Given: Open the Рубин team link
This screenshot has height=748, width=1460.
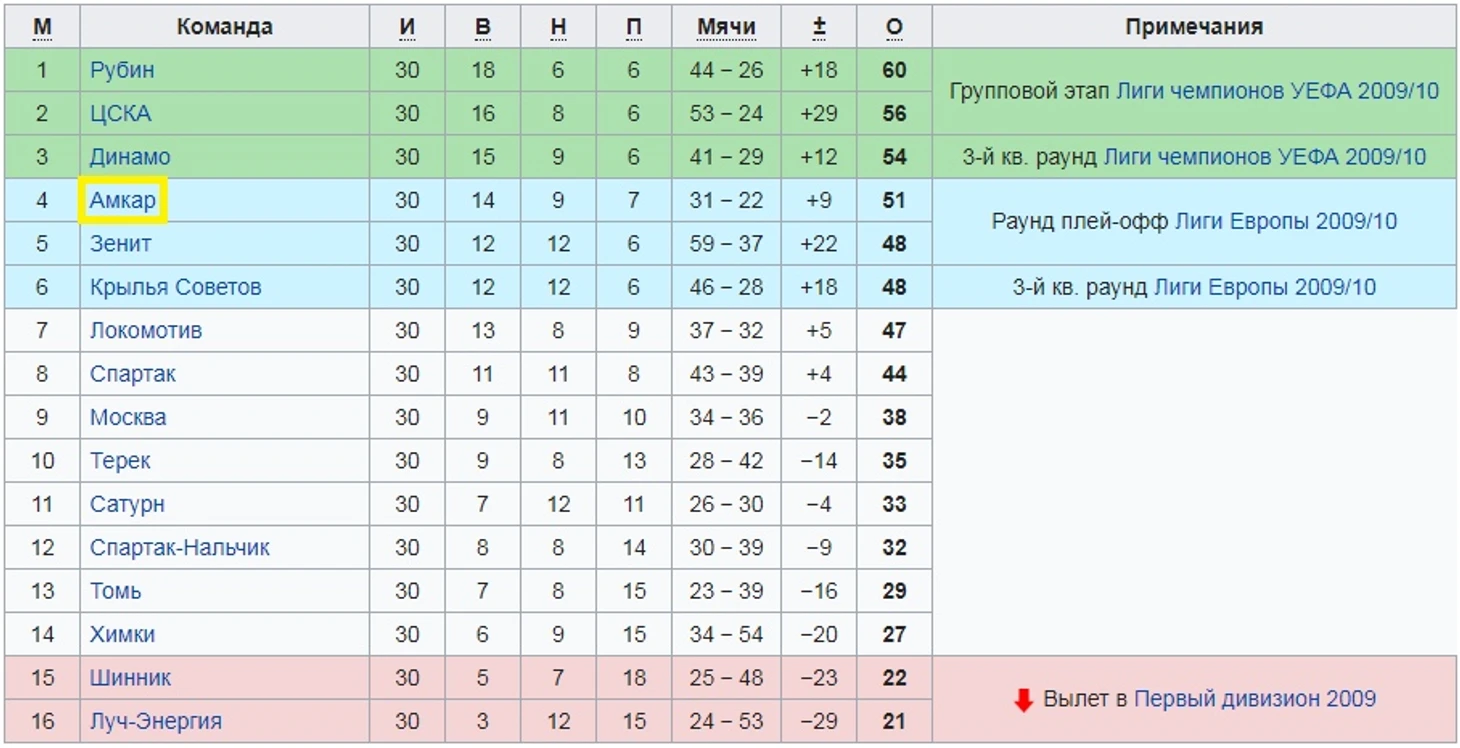Looking at the screenshot, I should 122,70.
